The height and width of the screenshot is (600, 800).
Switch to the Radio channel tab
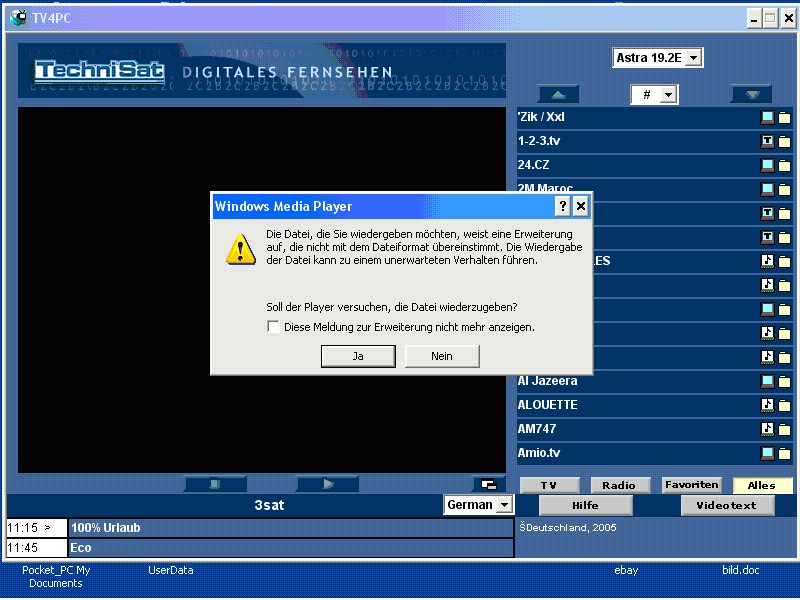619,485
